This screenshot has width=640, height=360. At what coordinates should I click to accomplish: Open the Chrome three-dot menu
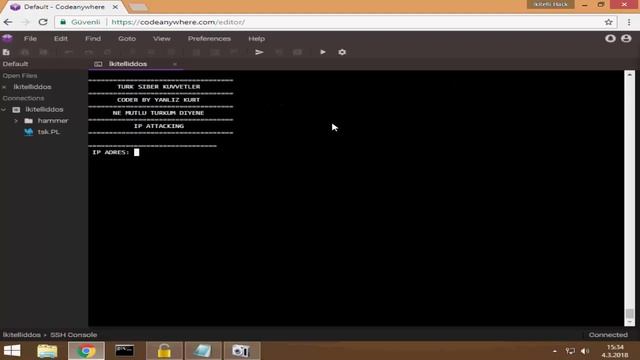629,22
